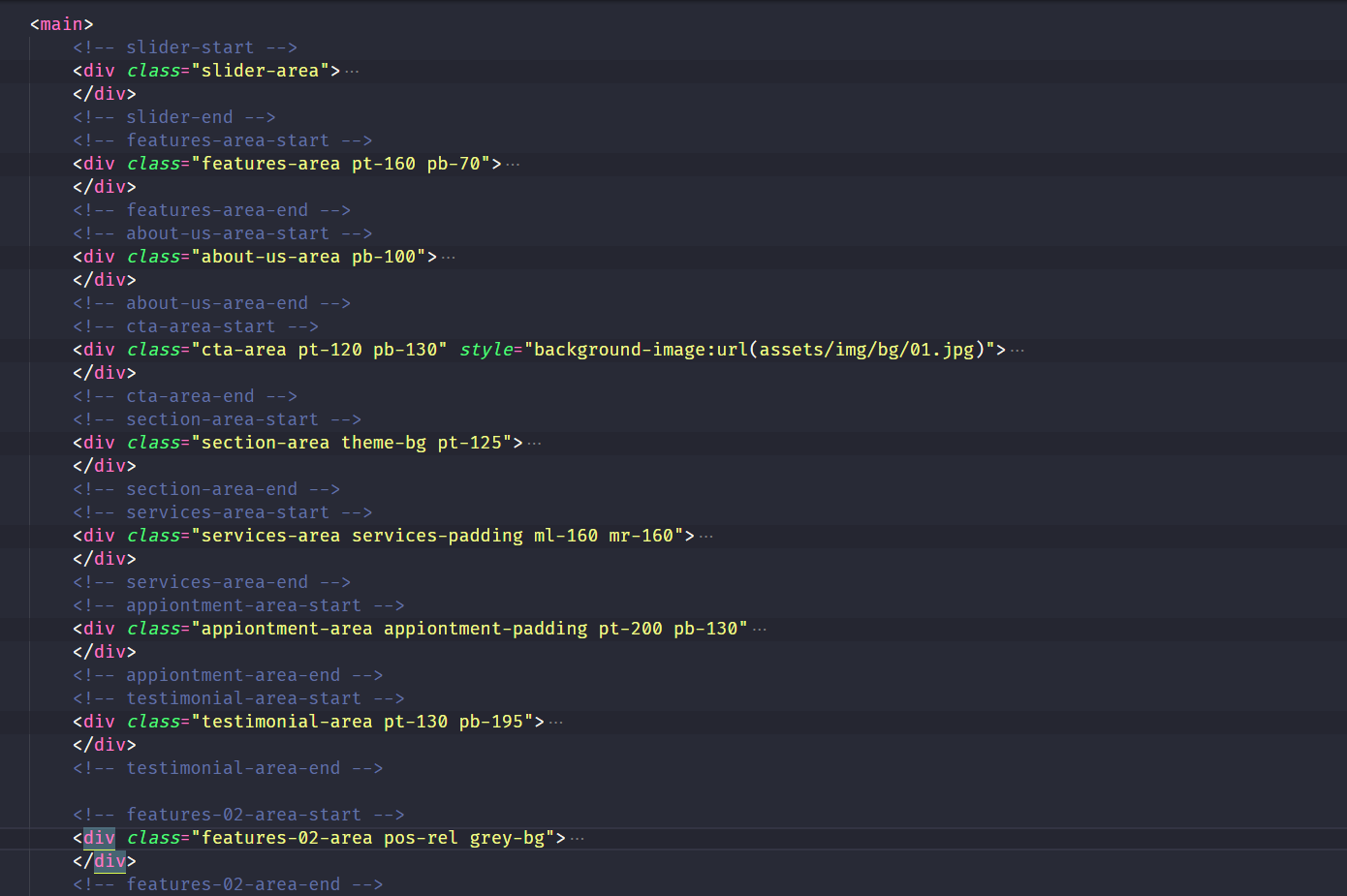Click the highlighted div tag of features-02-area

click(x=99, y=838)
